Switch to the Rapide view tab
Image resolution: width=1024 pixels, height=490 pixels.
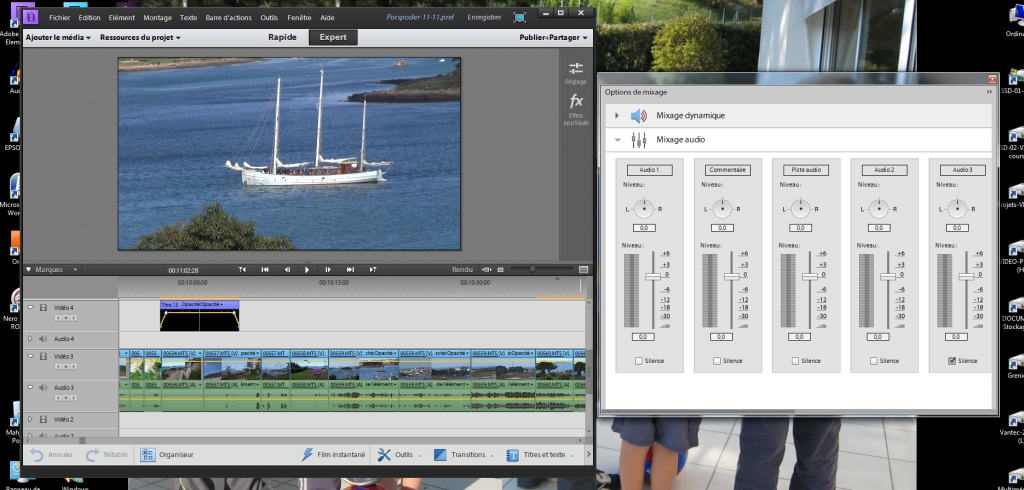click(283, 37)
